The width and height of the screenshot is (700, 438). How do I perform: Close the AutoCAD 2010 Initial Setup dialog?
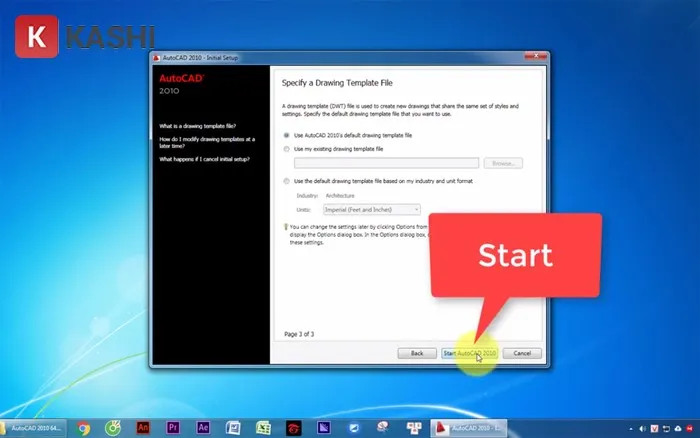[536, 56]
